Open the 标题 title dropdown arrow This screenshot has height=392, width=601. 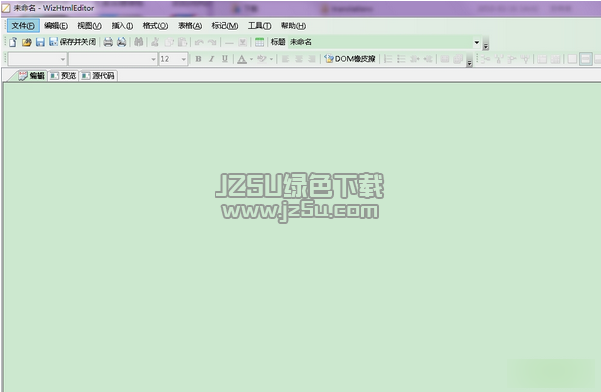[477, 42]
